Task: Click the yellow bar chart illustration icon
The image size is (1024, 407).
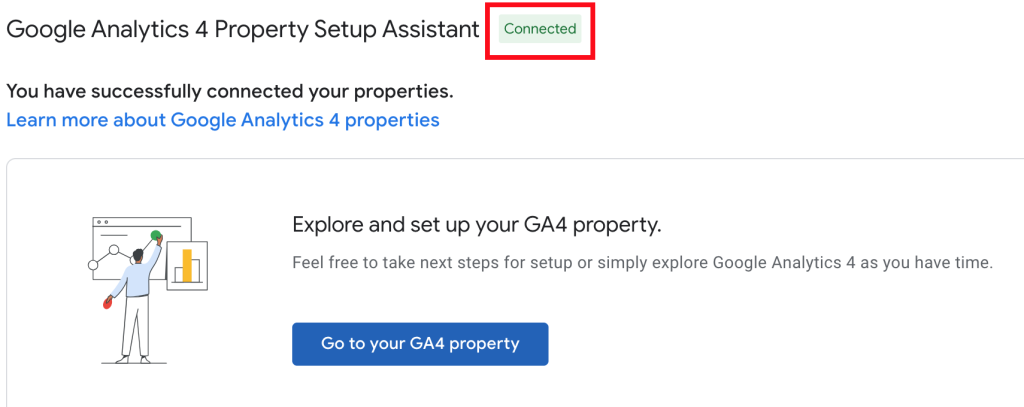Action: (187, 265)
